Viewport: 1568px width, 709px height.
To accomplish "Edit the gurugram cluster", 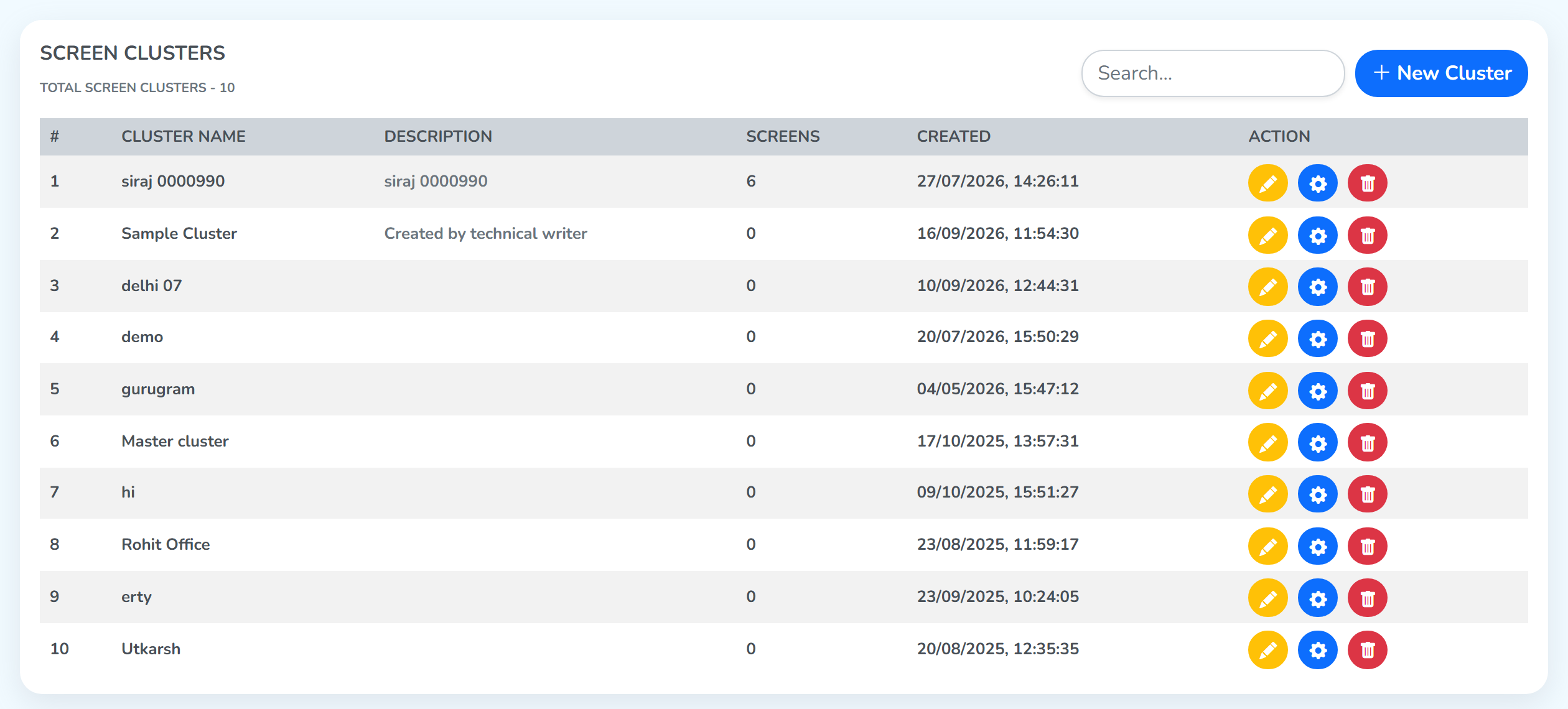I will coord(1267,391).
